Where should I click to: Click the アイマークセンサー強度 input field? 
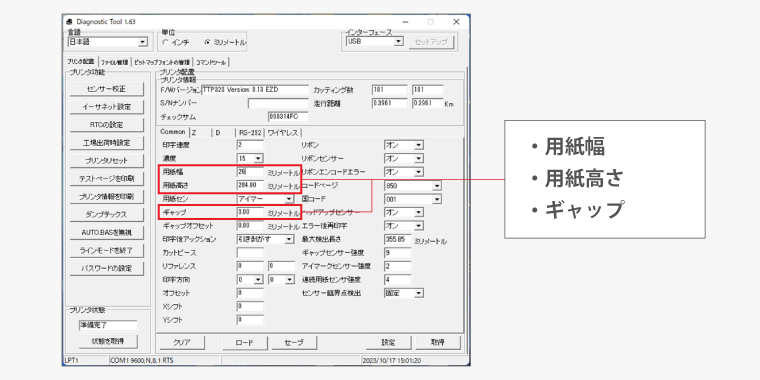point(397,266)
